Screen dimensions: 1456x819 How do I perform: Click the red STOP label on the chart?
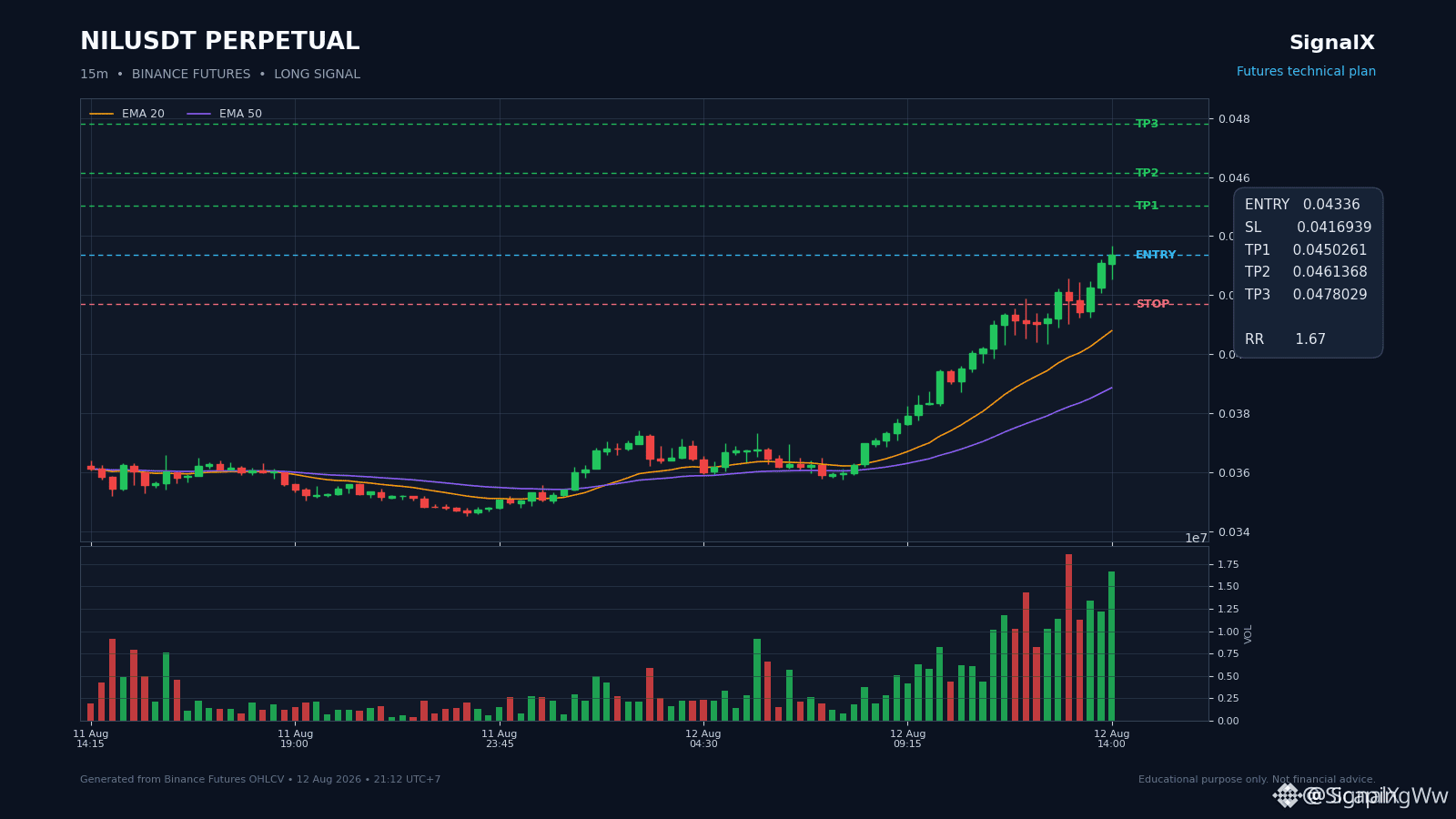tap(1152, 304)
